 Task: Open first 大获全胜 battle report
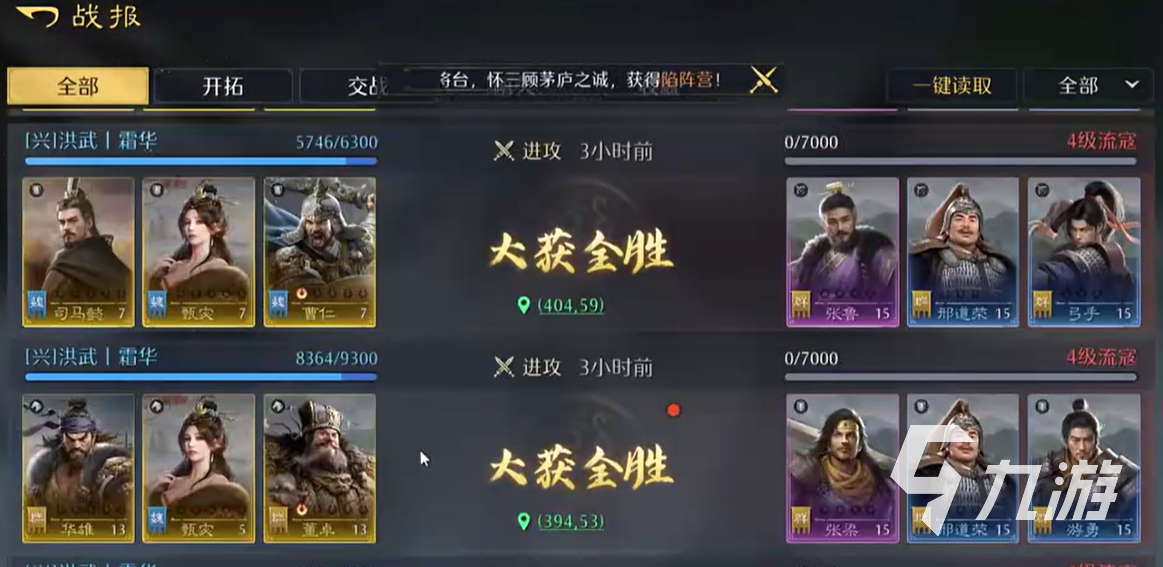(581, 254)
